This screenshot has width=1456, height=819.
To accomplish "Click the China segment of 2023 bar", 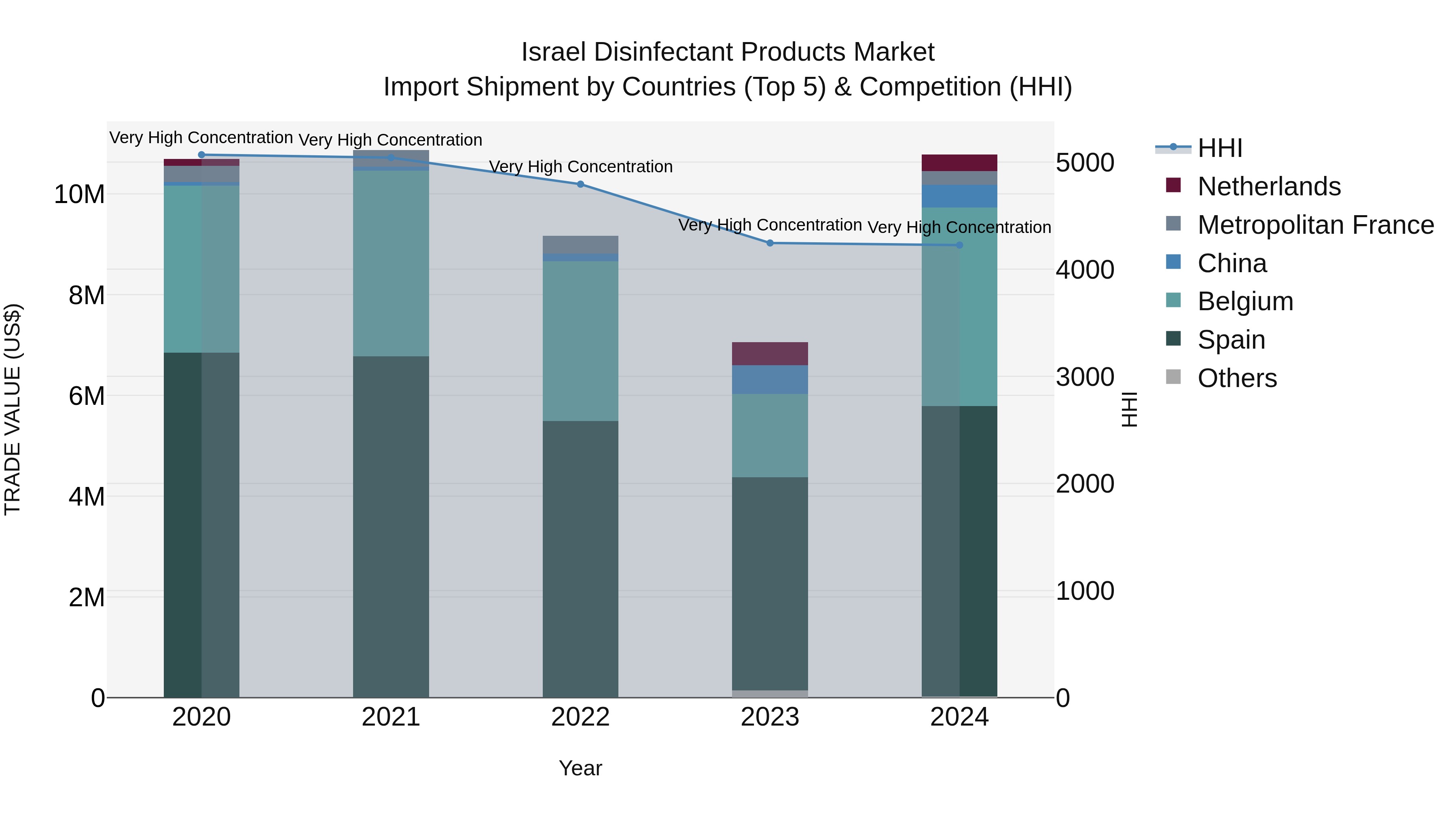I will pyautogui.click(x=770, y=380).
